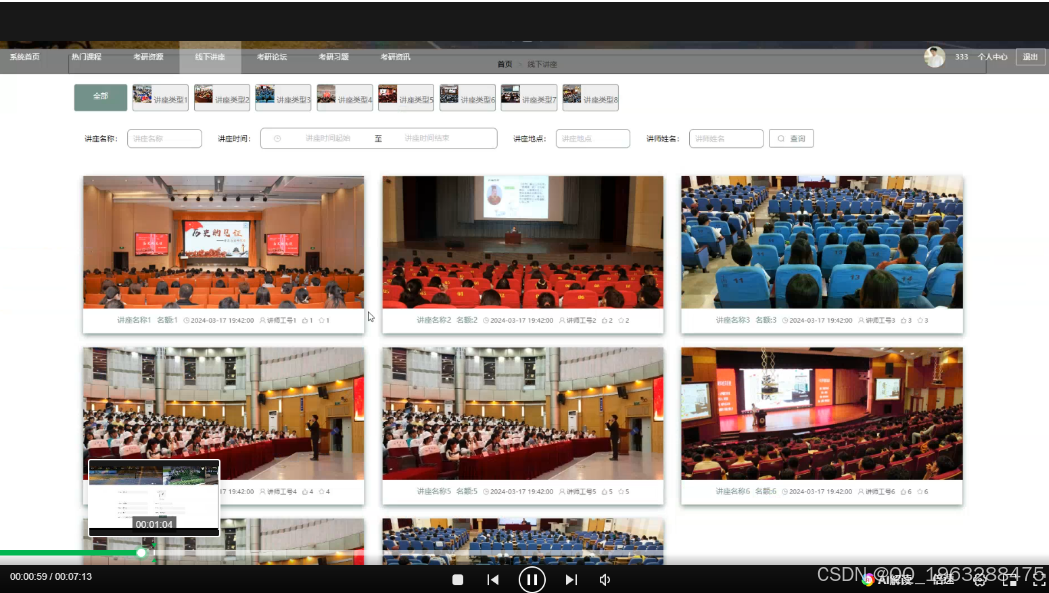
Task: Select the 线下讲座 nav tab
Action: [210, 57]
